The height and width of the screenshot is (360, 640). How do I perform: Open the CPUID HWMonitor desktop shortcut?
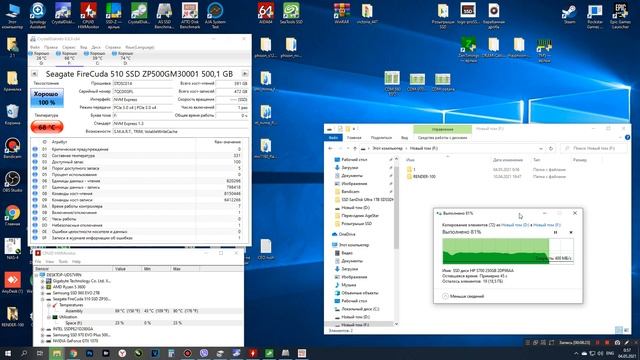pyautogui.click(x=88, y=16)
